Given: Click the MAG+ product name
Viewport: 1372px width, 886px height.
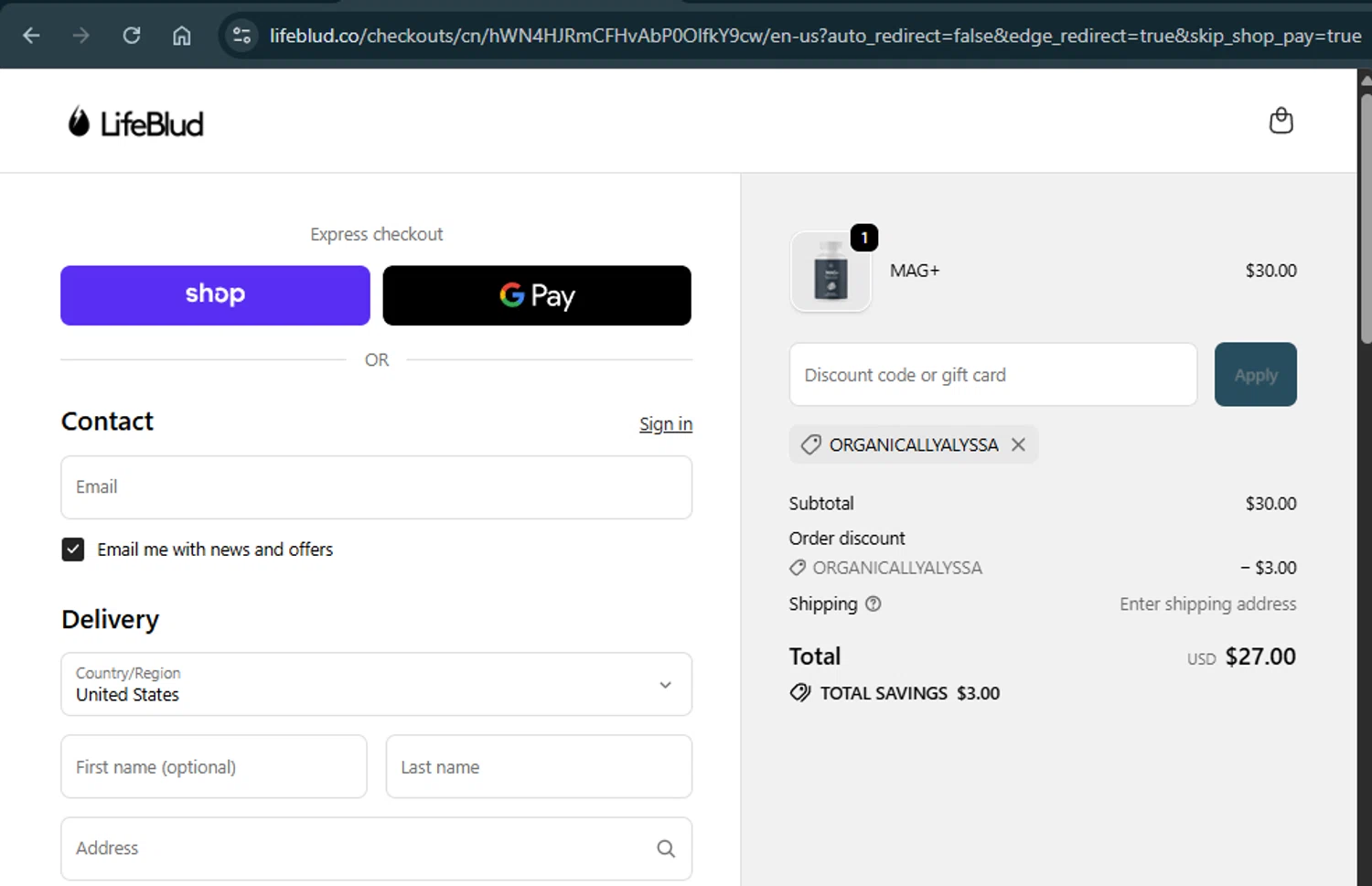Looking at the screenshot, I should pos(915,271).
